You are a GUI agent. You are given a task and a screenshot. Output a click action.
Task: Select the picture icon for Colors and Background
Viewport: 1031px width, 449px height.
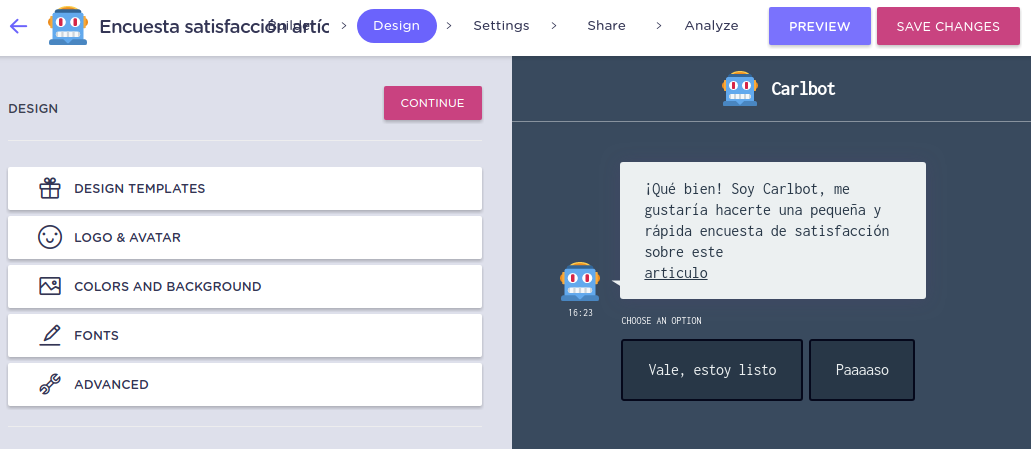point(50,286)
